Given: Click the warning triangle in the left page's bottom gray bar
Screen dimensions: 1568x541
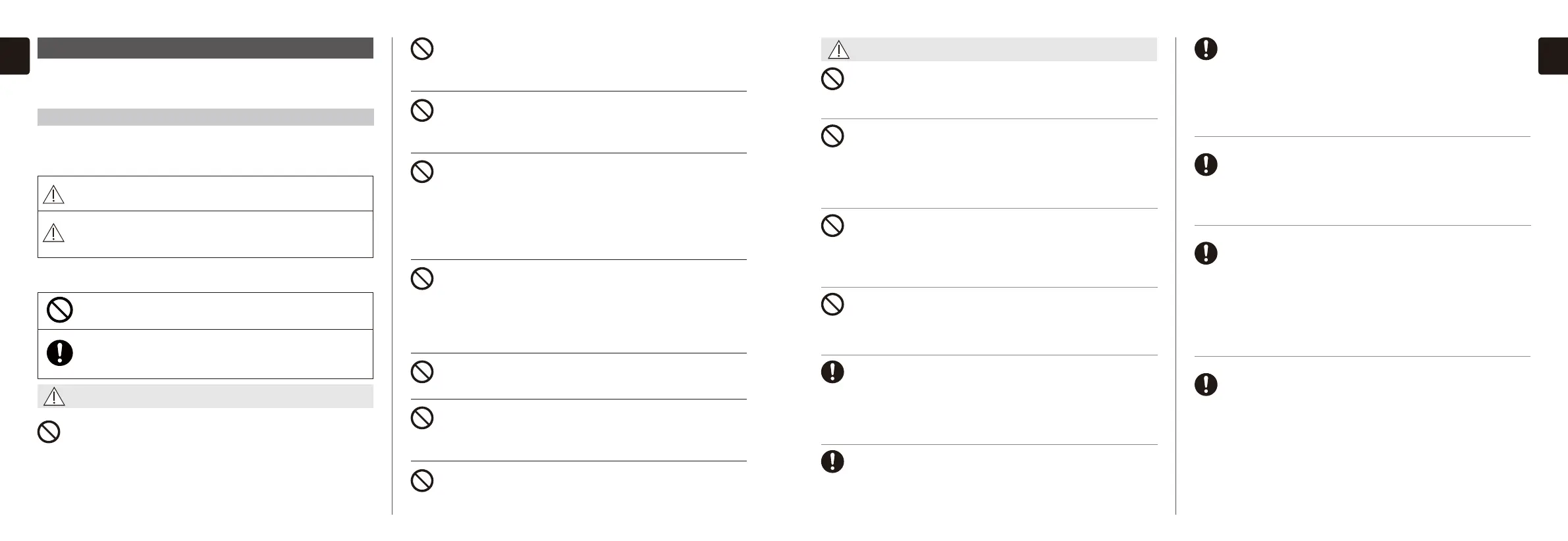Looking at the screenshot, I should tap(53, 396).
